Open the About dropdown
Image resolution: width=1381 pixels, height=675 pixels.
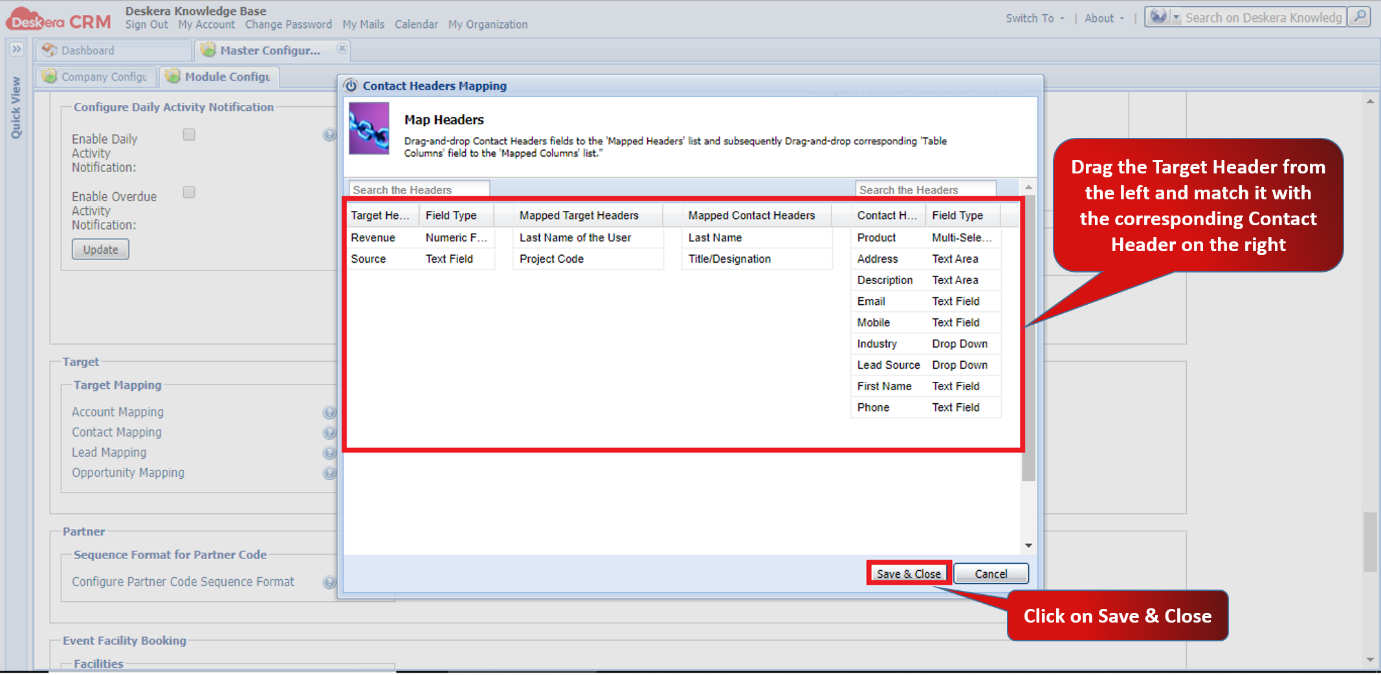(1100, 17)
